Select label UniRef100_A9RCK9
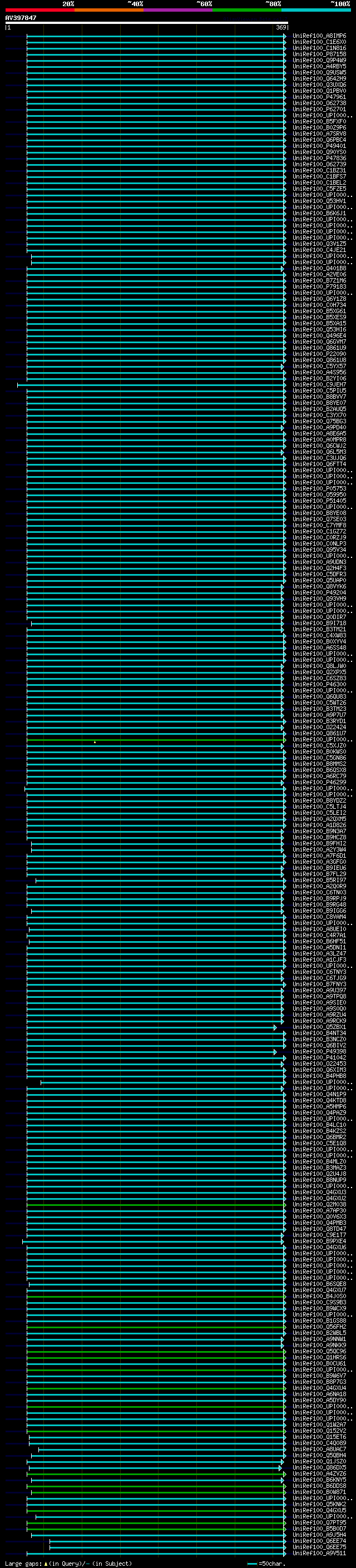Viewport: 356px width, 1568px height. [x=319, y=1021]
